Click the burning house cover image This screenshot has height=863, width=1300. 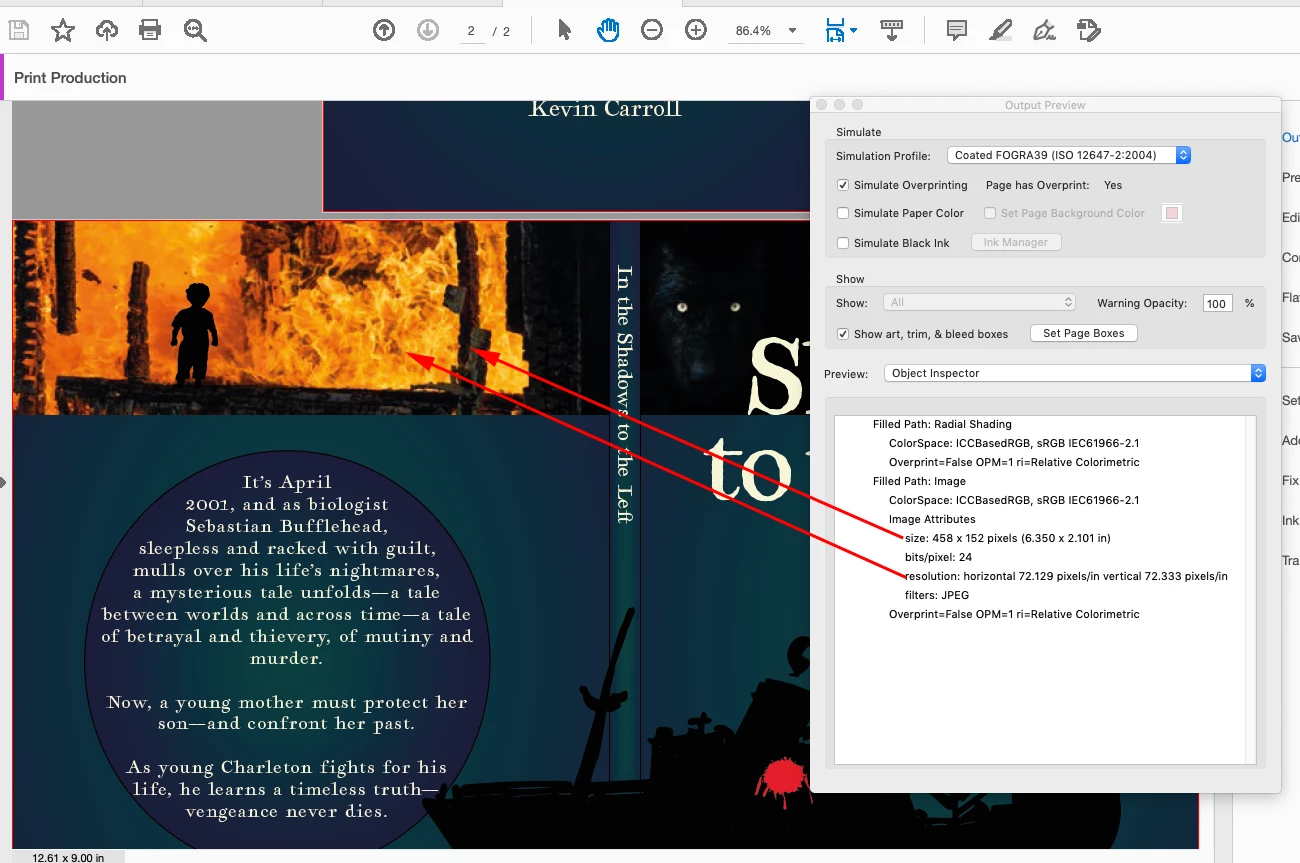pyautogui.click(x=311, y=317)
